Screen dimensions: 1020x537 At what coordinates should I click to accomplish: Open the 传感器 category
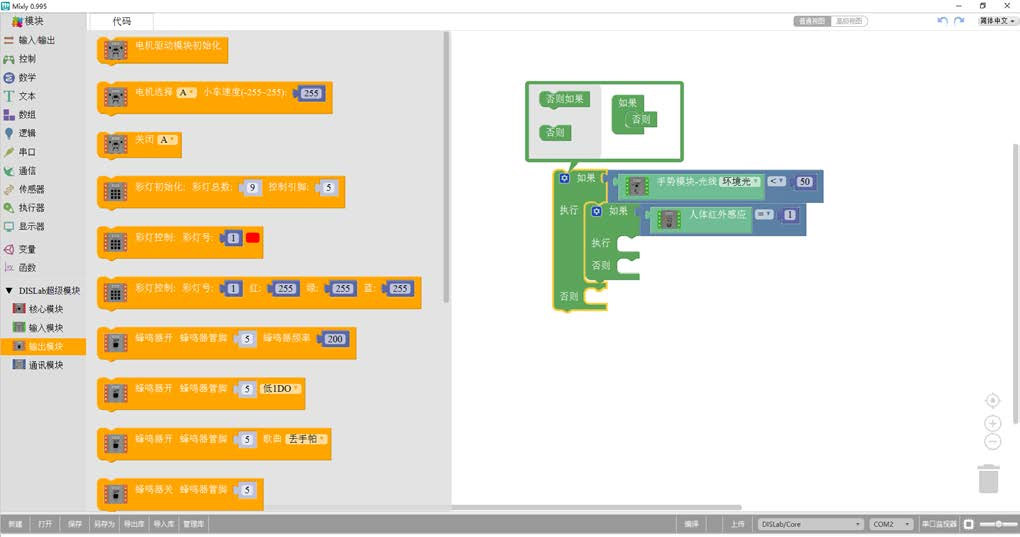coord(32,189)
